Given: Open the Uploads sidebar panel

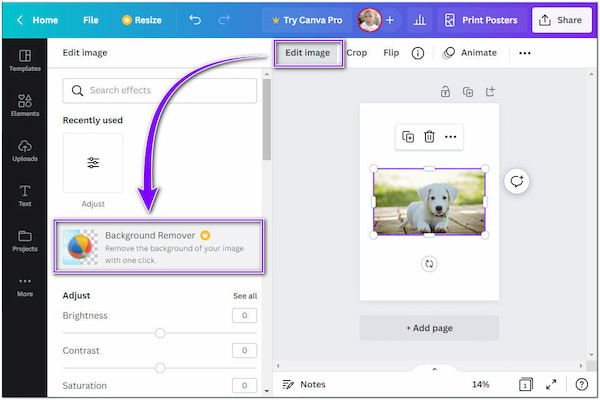Looking at the screenshot, I should point(24,150).
